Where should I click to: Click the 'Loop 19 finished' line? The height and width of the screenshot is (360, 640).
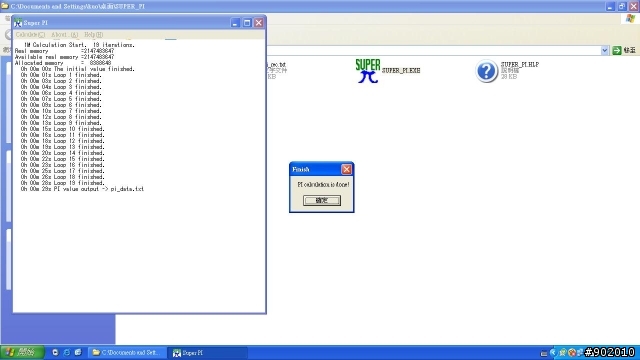(62, 183)
